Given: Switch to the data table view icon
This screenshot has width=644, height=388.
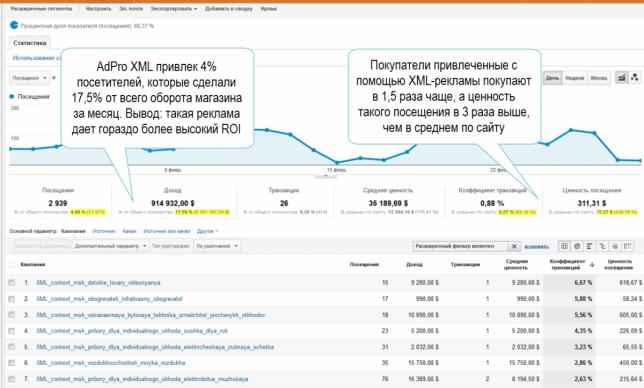Looking at the screenshot, I should (x=564, y=246).
